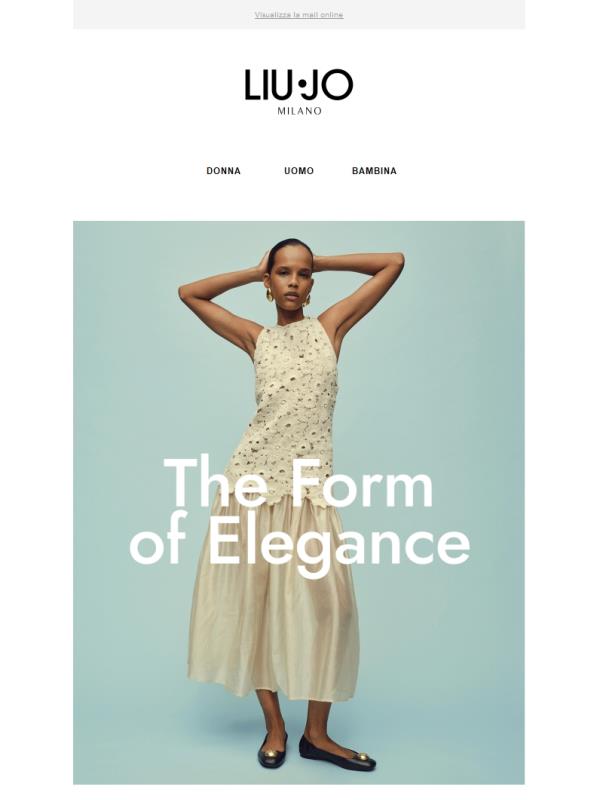The height and width of the screenshot is (800, 600).
Task: Click the grey banner at top of email
Action: click(x=299, y=14)
